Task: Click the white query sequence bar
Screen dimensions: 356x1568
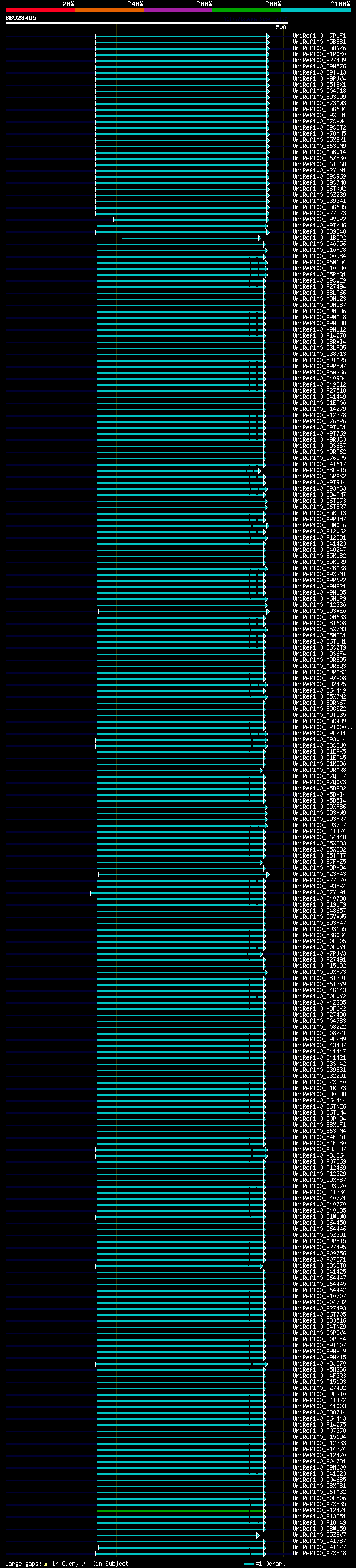Action: tap(147, 22)
